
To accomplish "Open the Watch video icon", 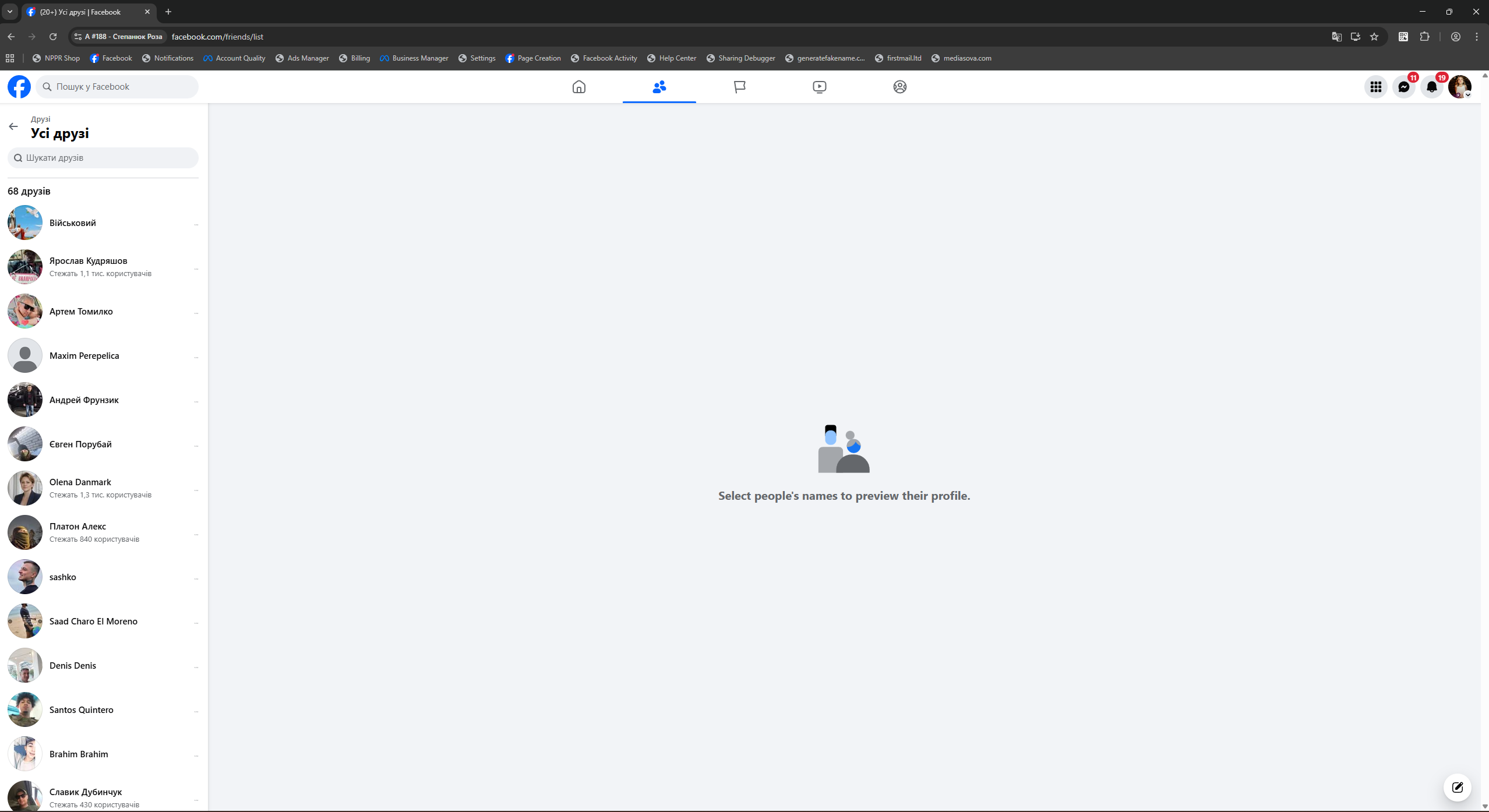I will 819,87.
